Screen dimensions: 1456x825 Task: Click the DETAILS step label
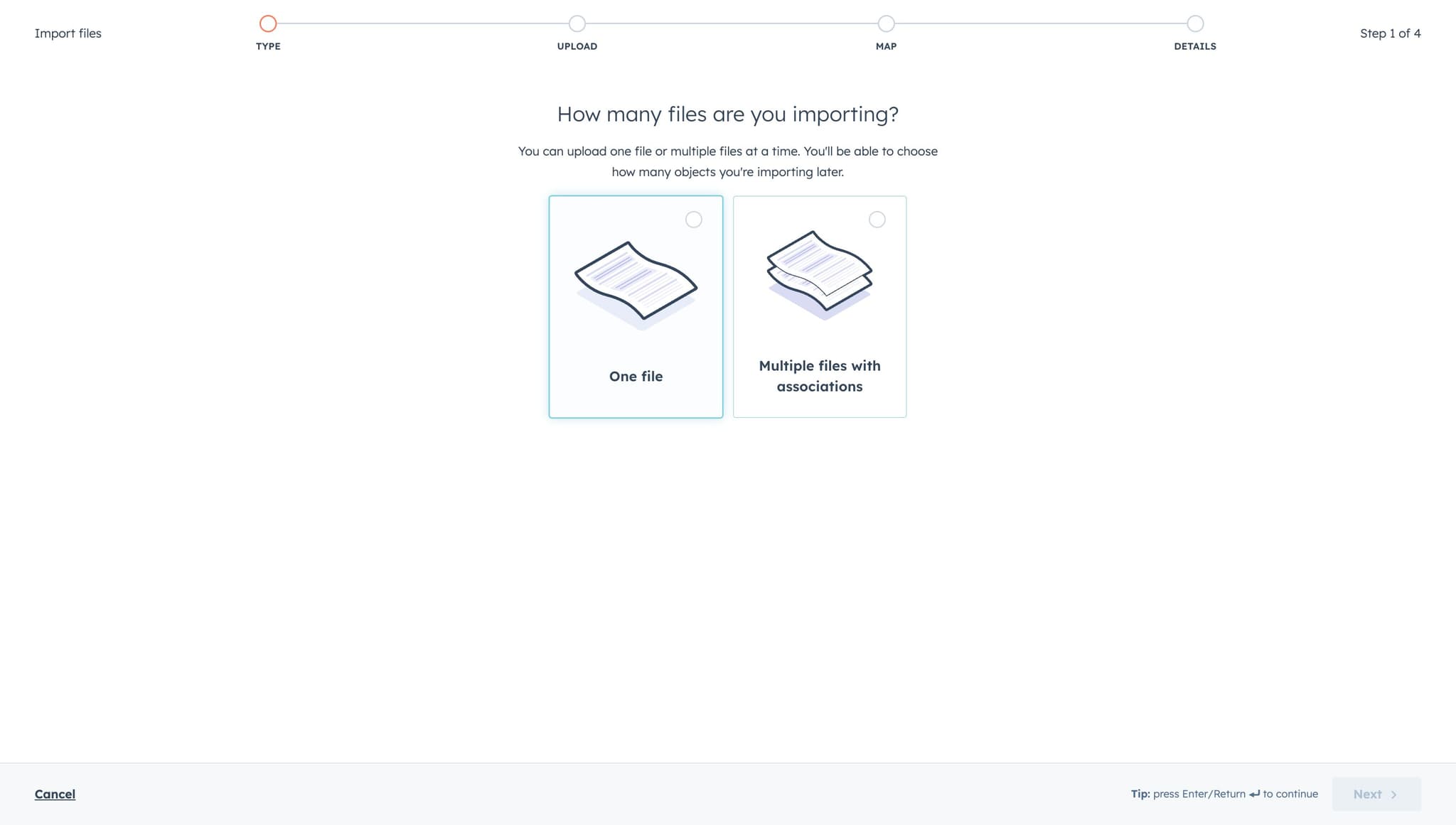1194,45
